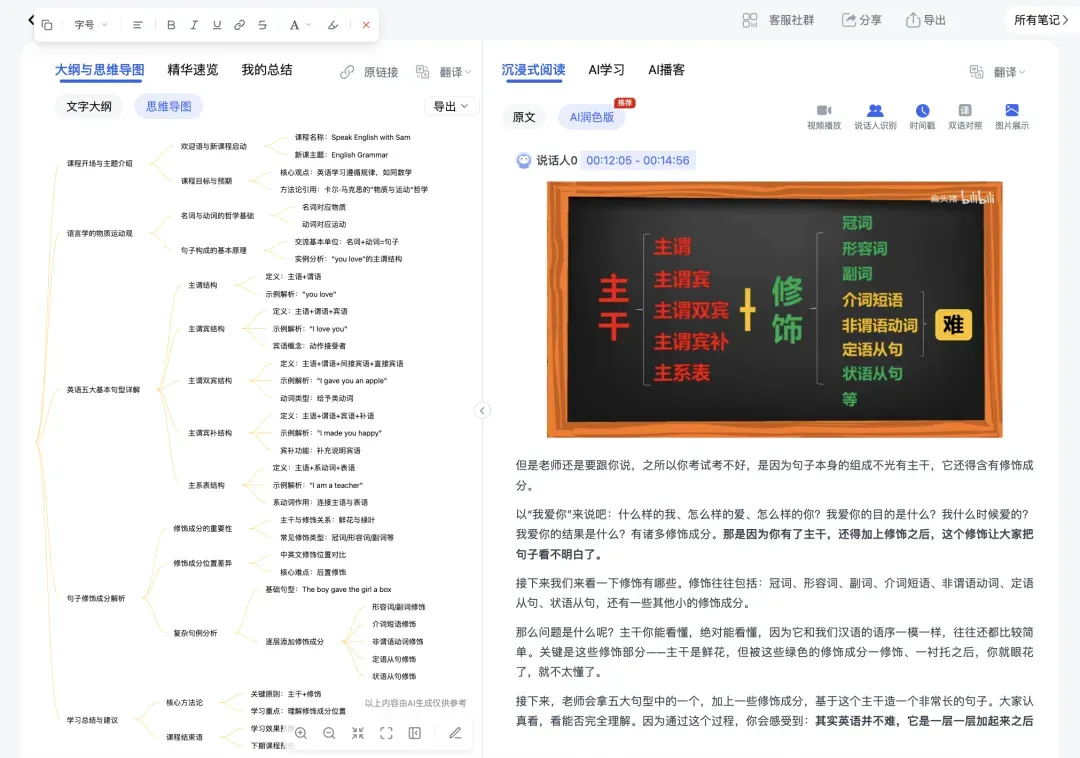Click timestamp 00:12:05 - 00:14:56
This screenshot has height=758, width=1080.
tap(638, 160)
